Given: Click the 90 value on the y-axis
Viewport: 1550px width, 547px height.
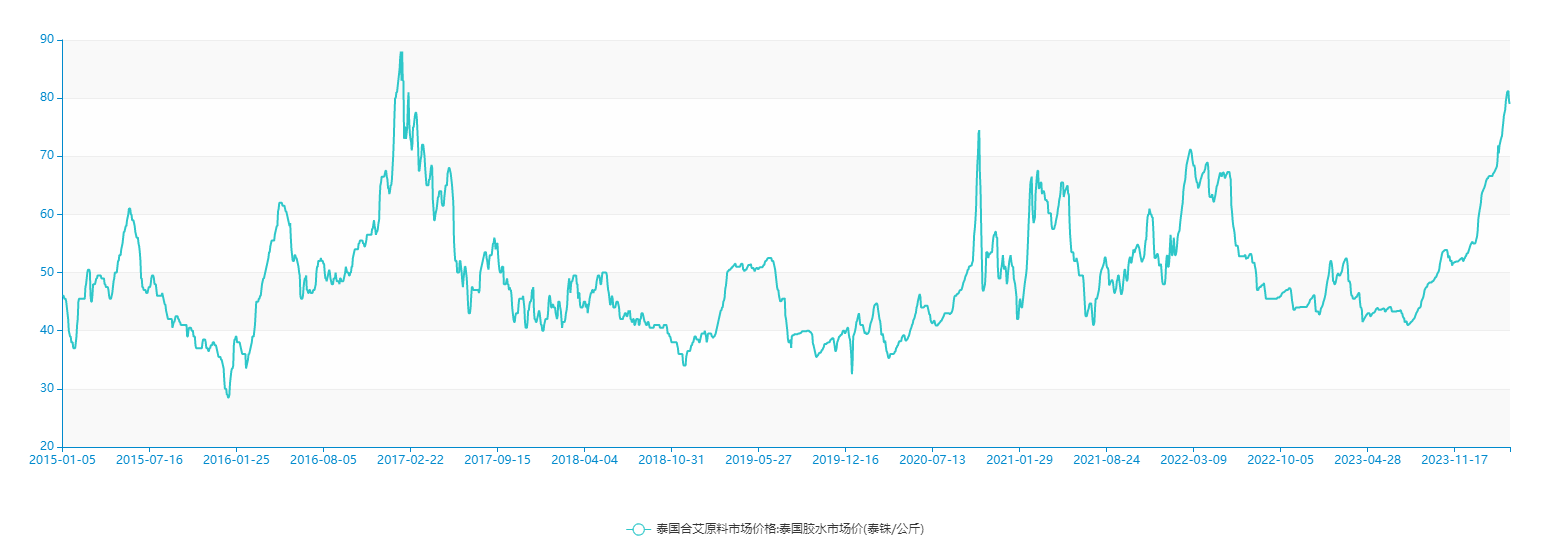Looking at the screenshot, I should click(x=47, y=40).
